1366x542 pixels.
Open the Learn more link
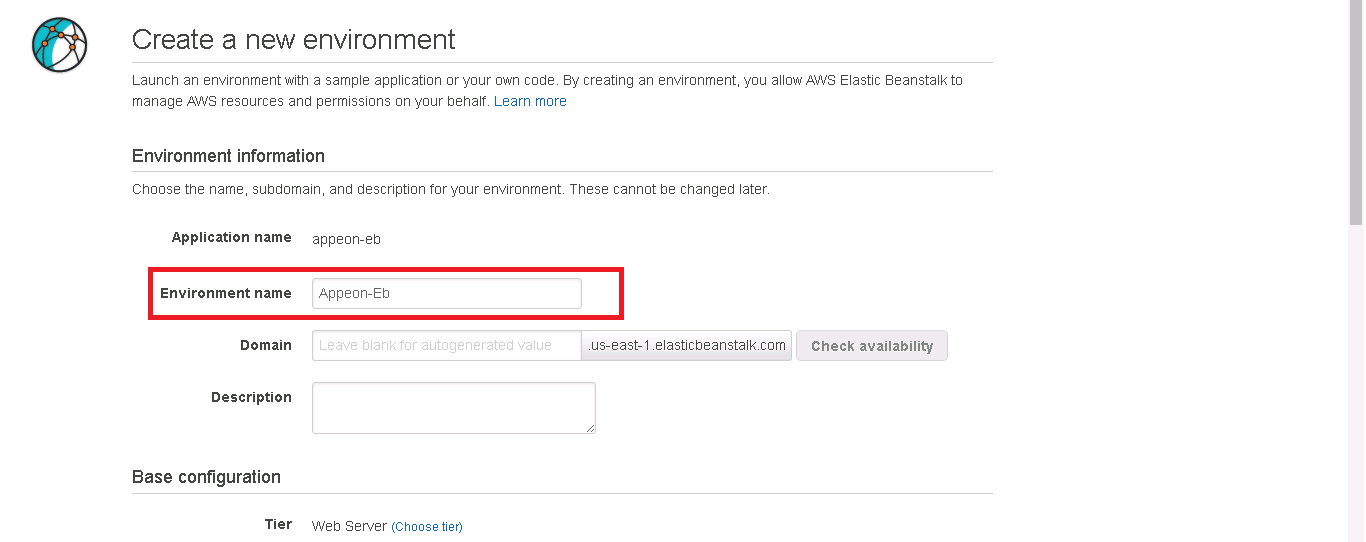(530, 101)
